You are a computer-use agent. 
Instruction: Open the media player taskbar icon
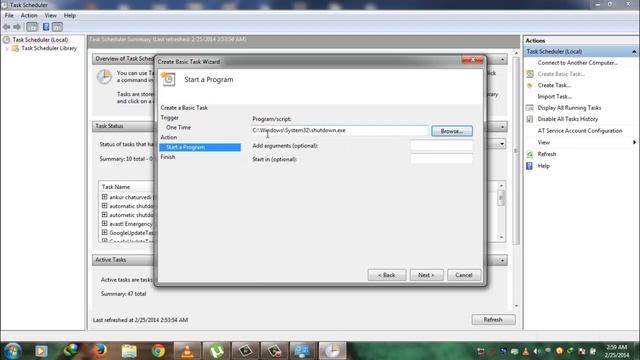tap(41, 351)
